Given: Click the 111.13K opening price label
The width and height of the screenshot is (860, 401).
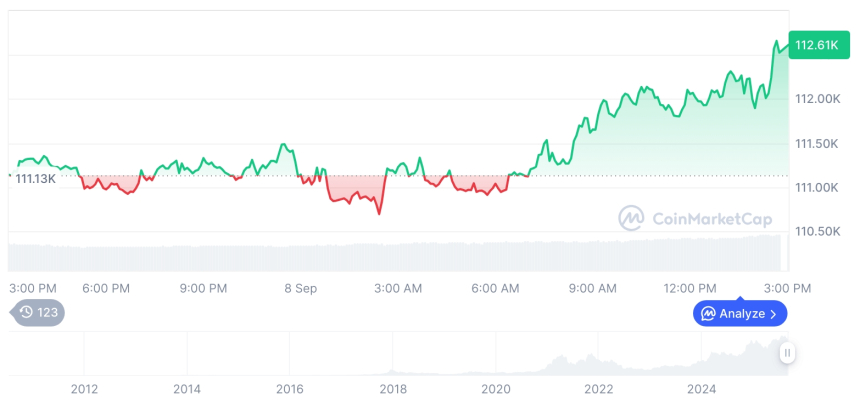Looking at the screenshot, I should 35,178.
